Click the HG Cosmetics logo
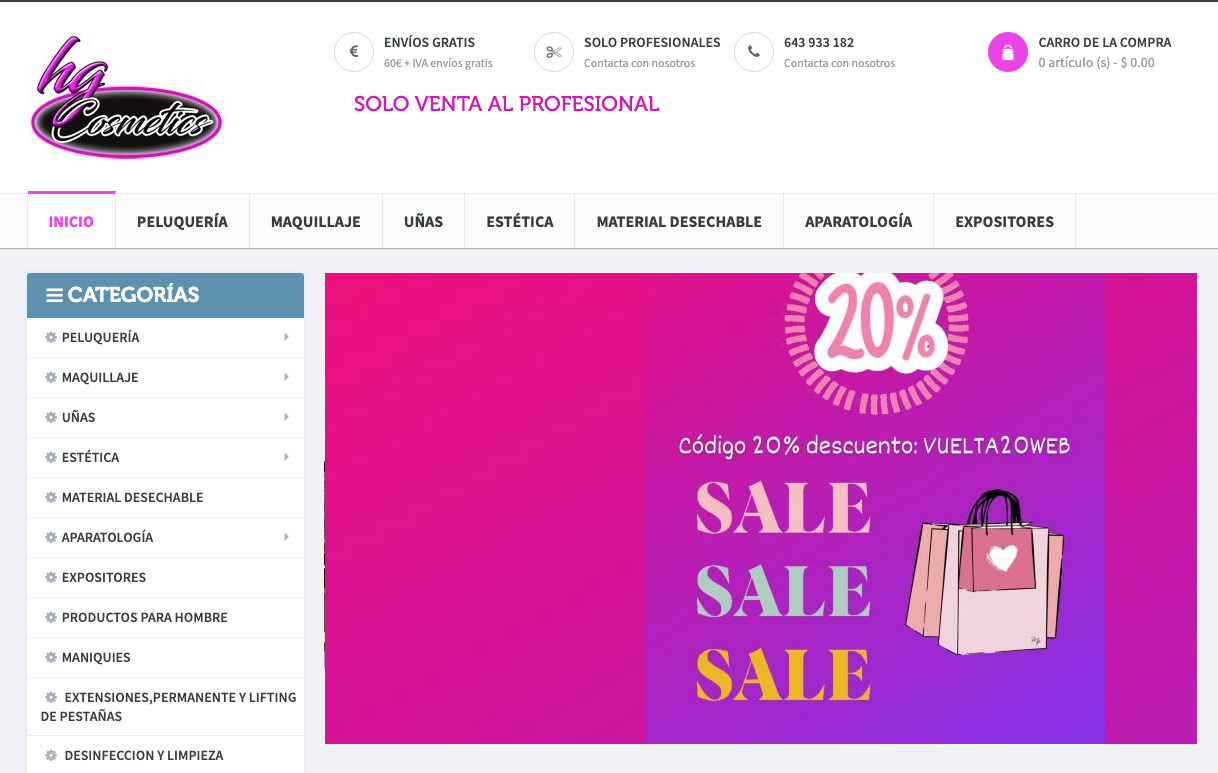The width and height of the screenshot is (1218, 773). point(126,98)
